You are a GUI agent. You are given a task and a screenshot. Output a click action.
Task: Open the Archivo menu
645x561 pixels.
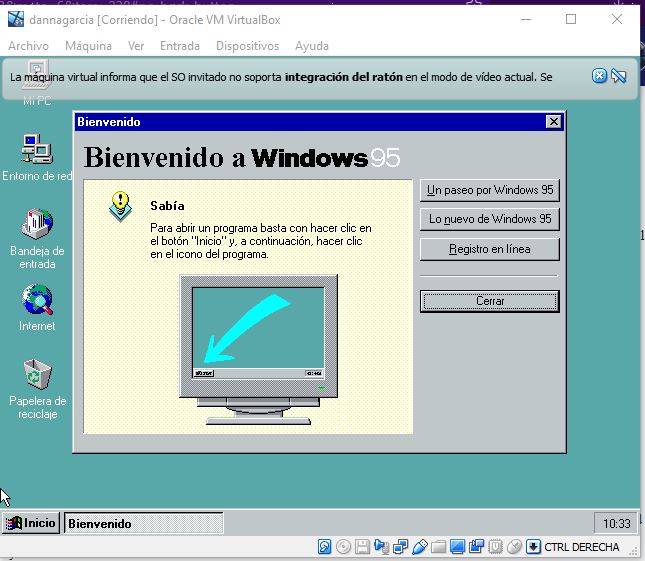[x=28, y=46]
